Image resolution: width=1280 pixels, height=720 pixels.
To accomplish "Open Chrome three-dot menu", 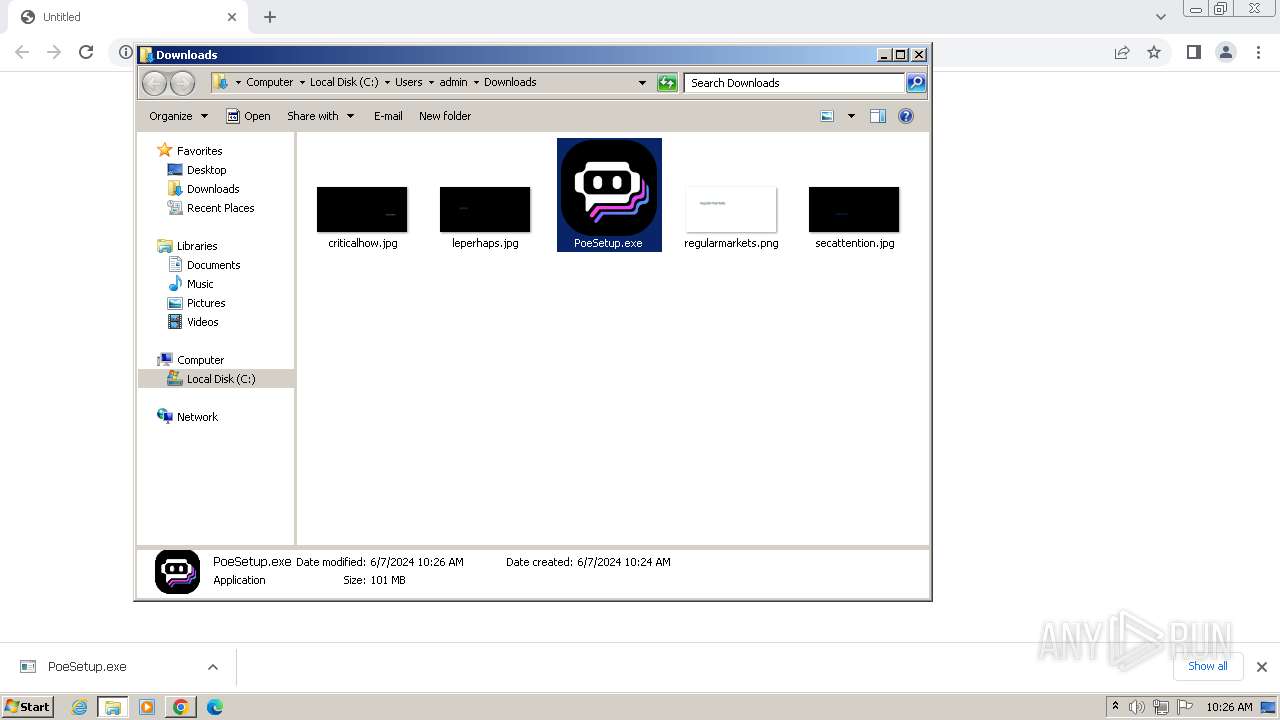I will click(1258, 52).
